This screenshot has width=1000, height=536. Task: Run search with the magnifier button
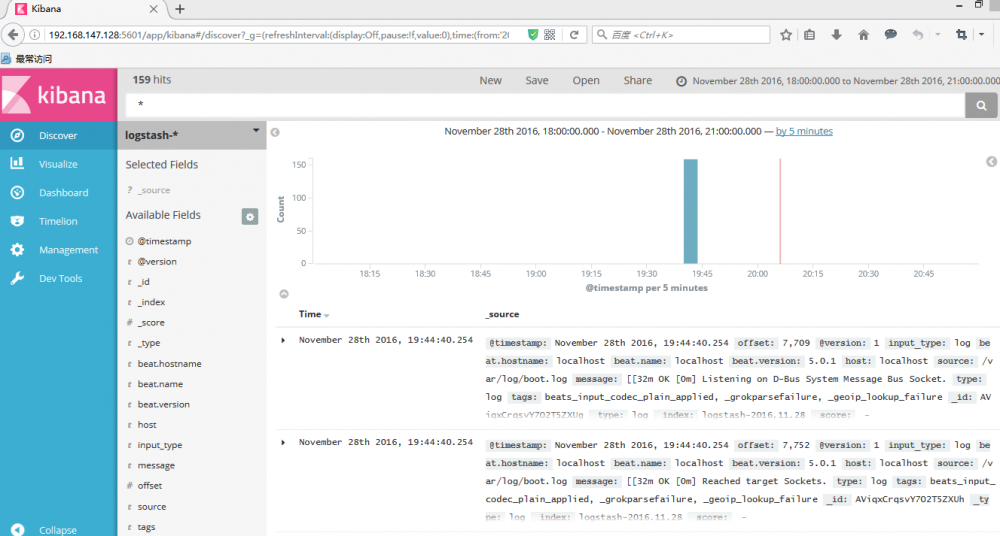click(x=982, y=105)
